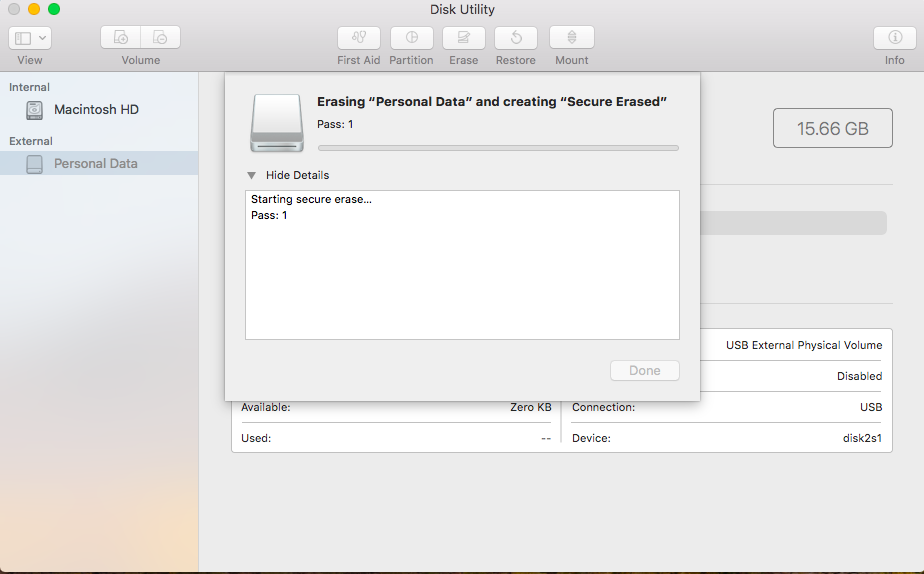
Task: Click the Disk Utility window title
Action: pos(462,9)
